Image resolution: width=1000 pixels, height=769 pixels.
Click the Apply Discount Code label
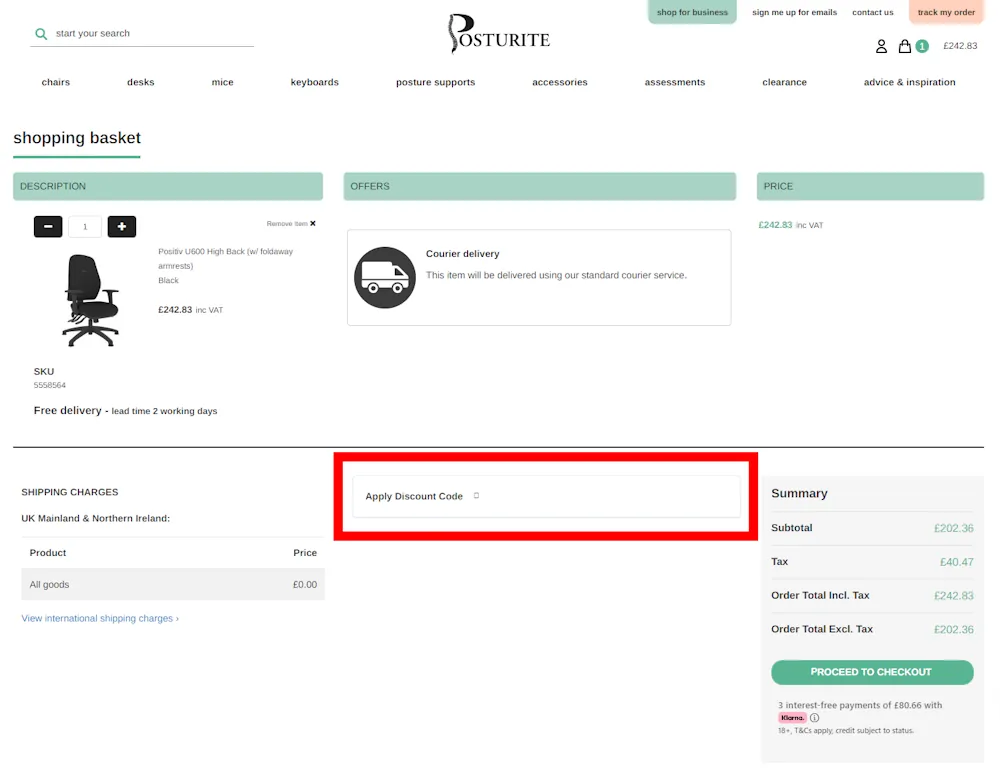coord(414,496)
